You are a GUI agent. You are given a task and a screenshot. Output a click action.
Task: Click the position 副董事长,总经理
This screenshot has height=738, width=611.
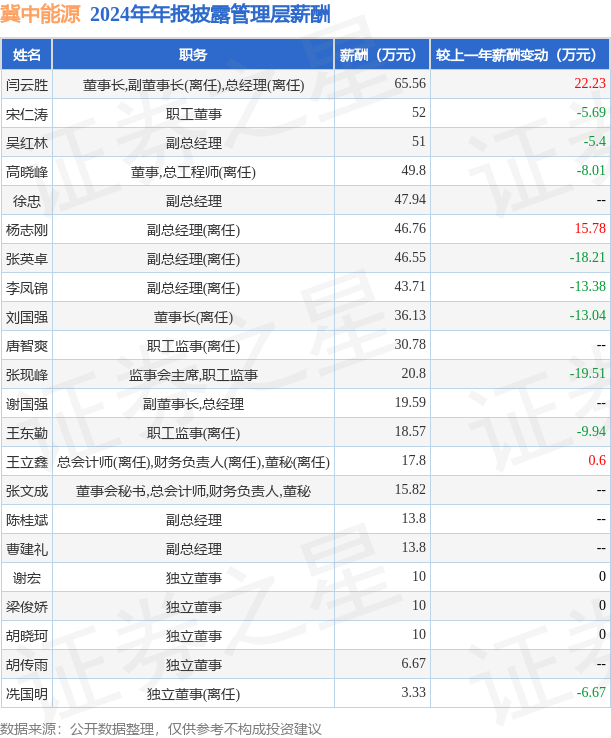[193, 404]
